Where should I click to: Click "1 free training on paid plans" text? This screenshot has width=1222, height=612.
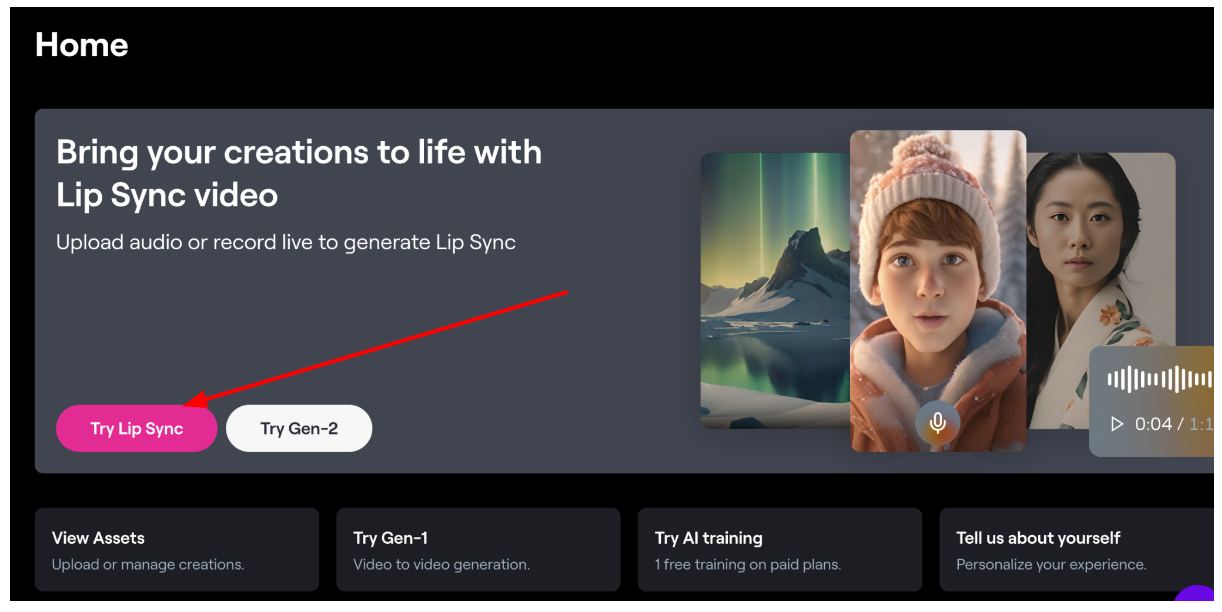pos(748,565)
